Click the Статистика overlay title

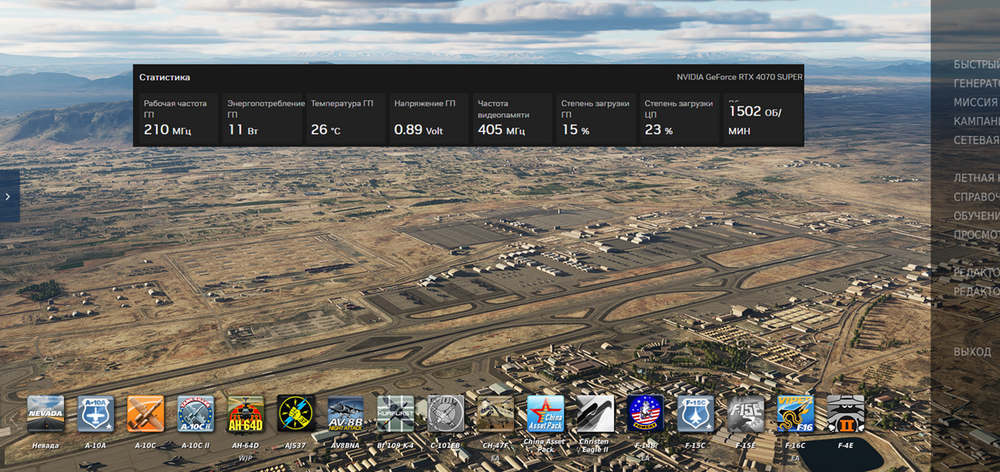pyautogui.click(x=165, y=77)
